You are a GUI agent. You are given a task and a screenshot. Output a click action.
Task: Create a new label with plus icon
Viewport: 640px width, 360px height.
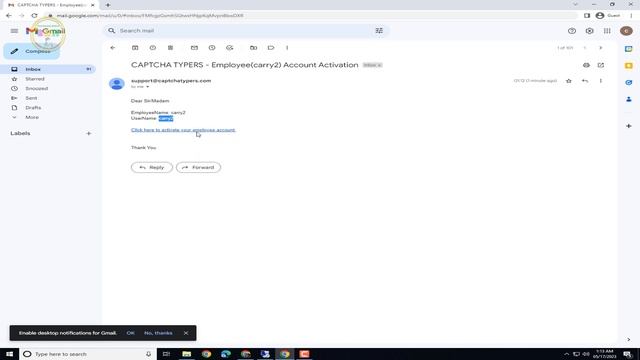click(89, 133)
